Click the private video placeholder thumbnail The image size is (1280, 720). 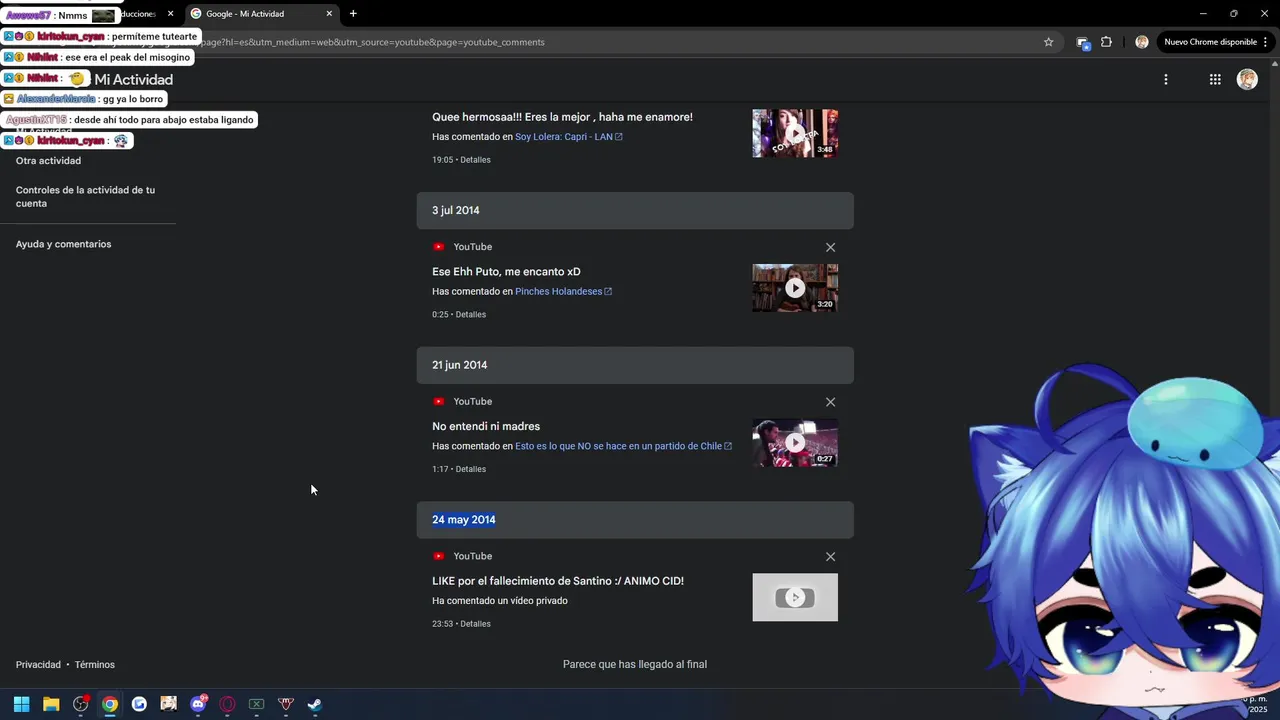click(x=795, y=597)
